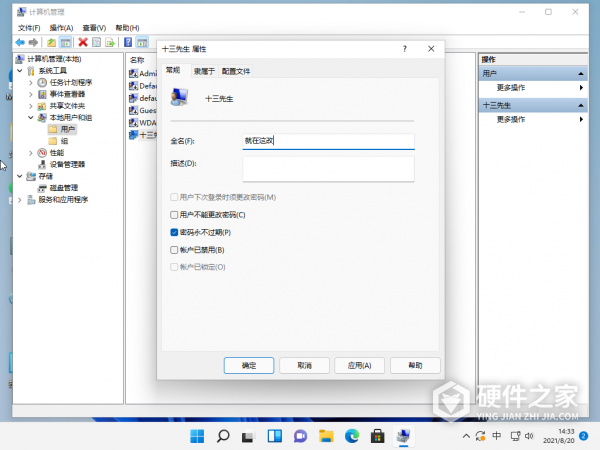Viewport: 600px width, 450px height.
Task: Expand 服务和应用程序 tree node
Action: (20, 200)
